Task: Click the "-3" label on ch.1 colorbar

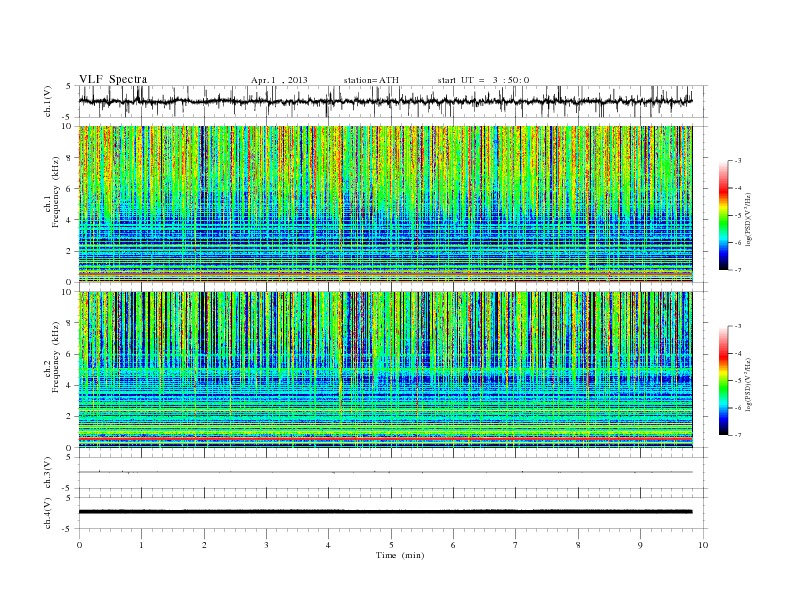Action: click(x=738, y=161)
